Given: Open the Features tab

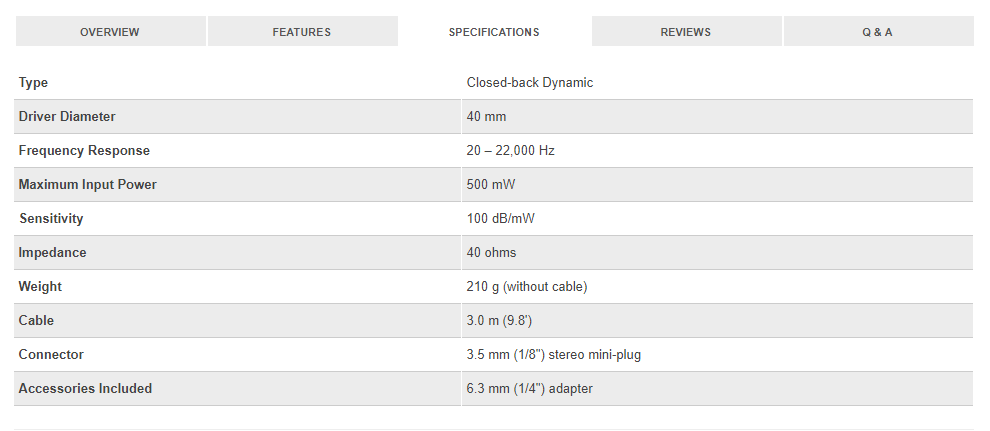Looking at the screenshot, I should point(302,32).
